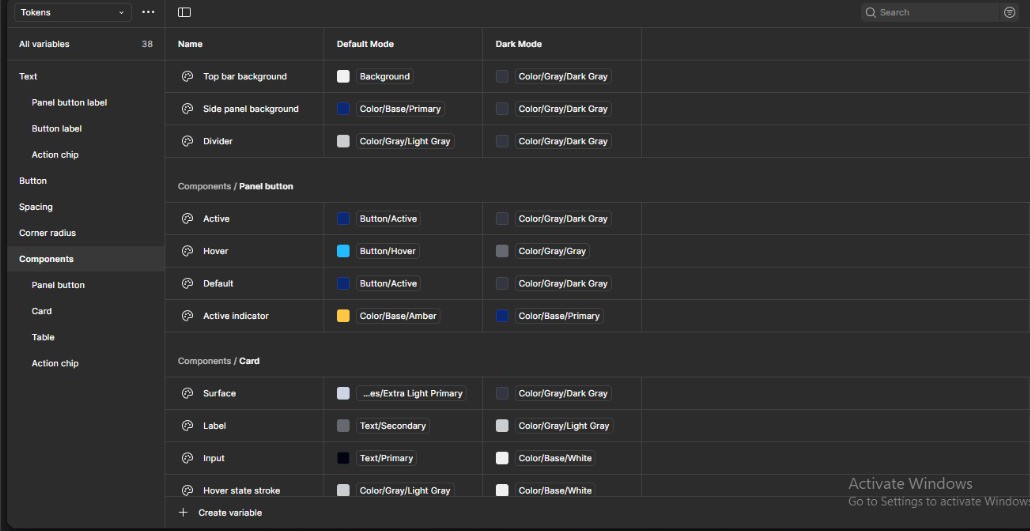1030x531 pixels.
Task: Select the Top bar background variable name
Action: point(245,76)
